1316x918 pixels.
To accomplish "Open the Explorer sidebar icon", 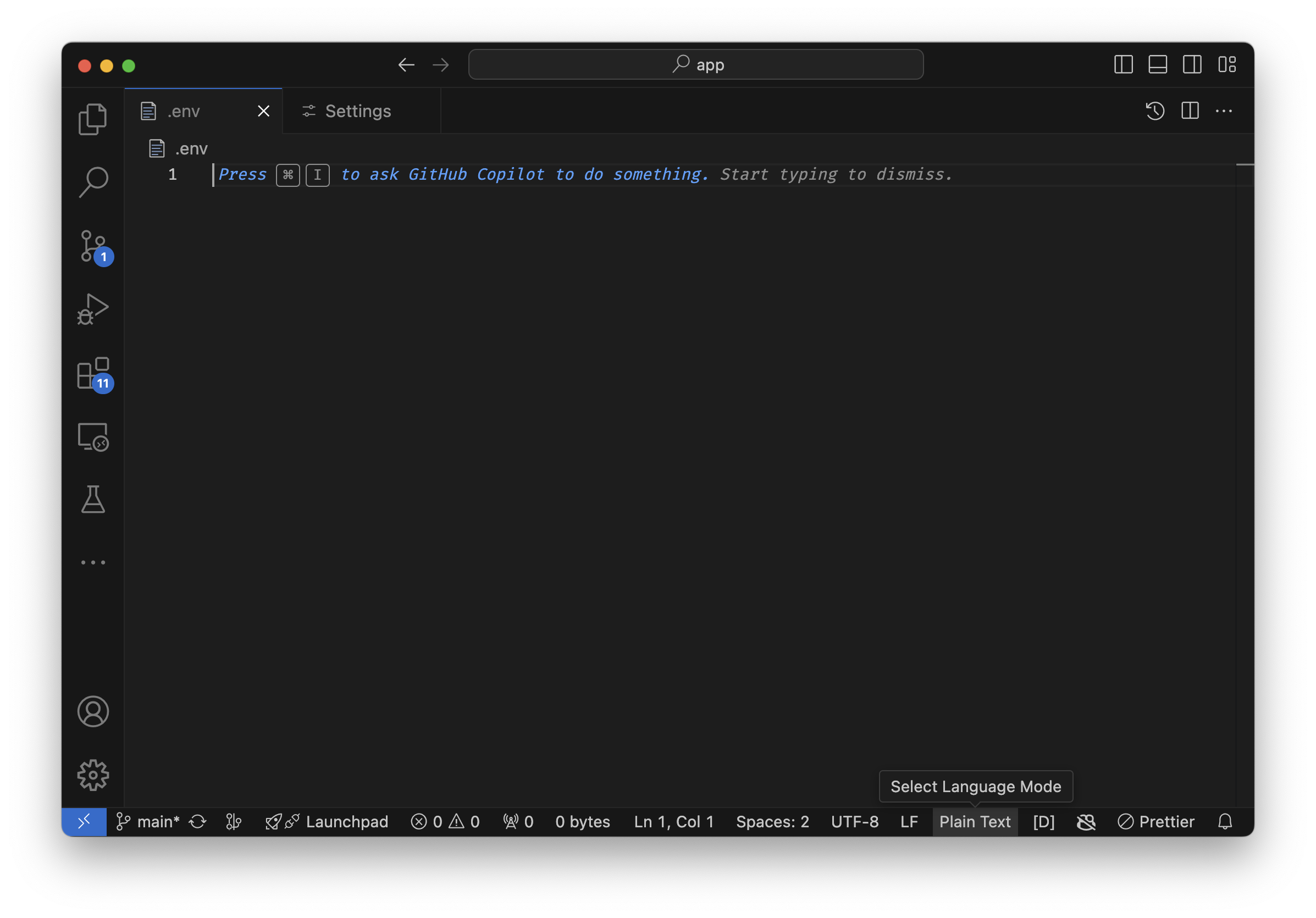I will pos(92,118).
